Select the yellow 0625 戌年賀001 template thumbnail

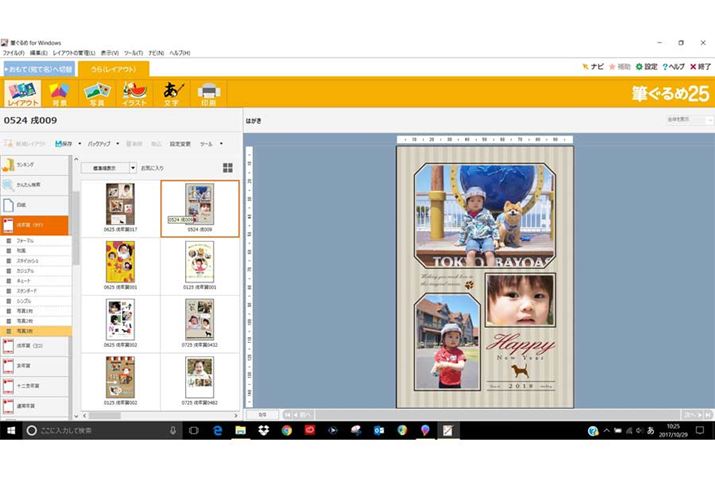point(120,264)
